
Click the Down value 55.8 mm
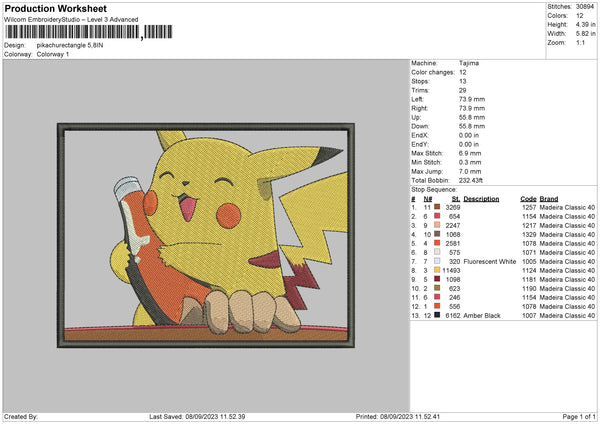click(472, 126)
